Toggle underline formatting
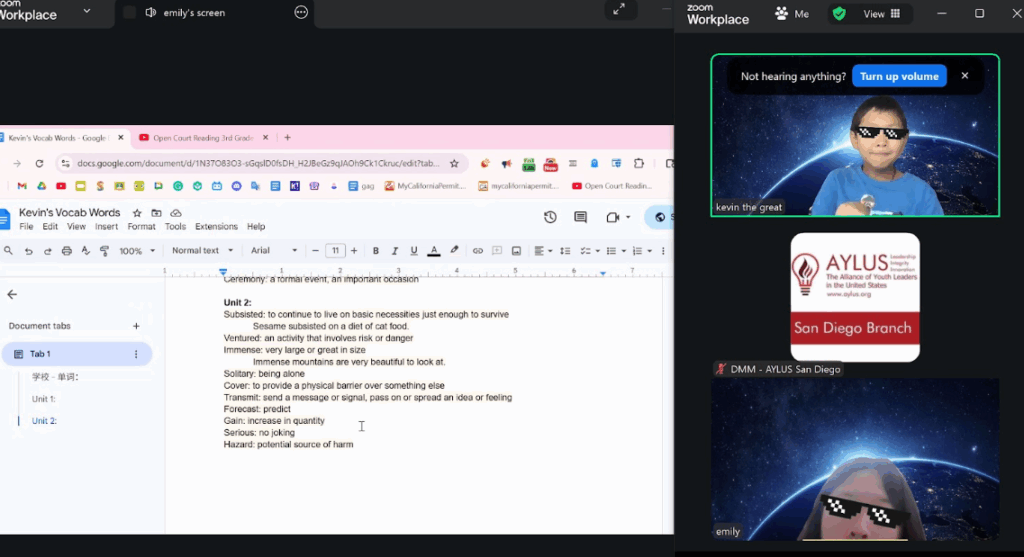The height and width of the screenshot is (557, 1024). click(x=414, y=251)
